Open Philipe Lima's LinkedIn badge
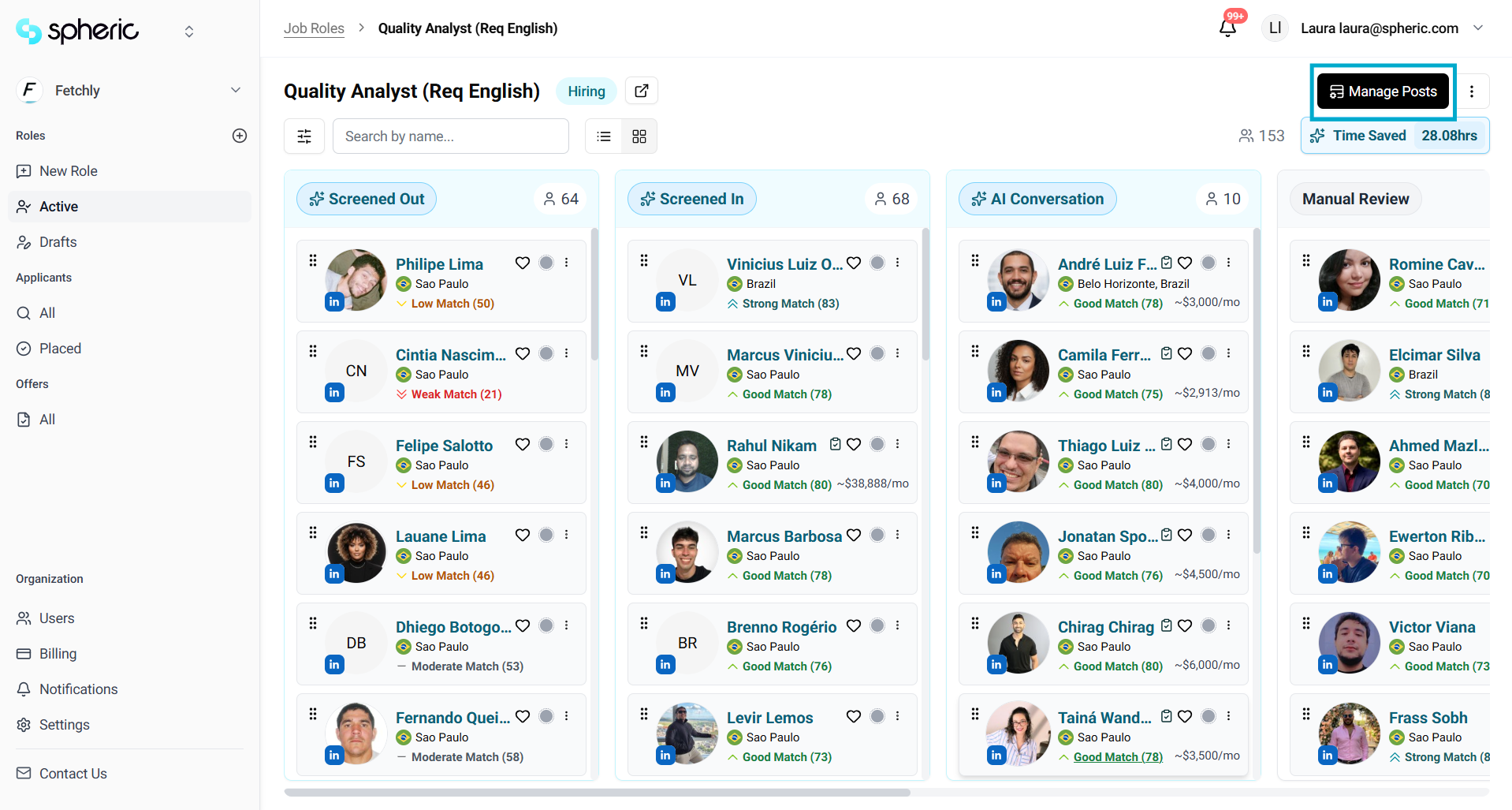This screenshot has width=1512, height=810. pos(334,302)
